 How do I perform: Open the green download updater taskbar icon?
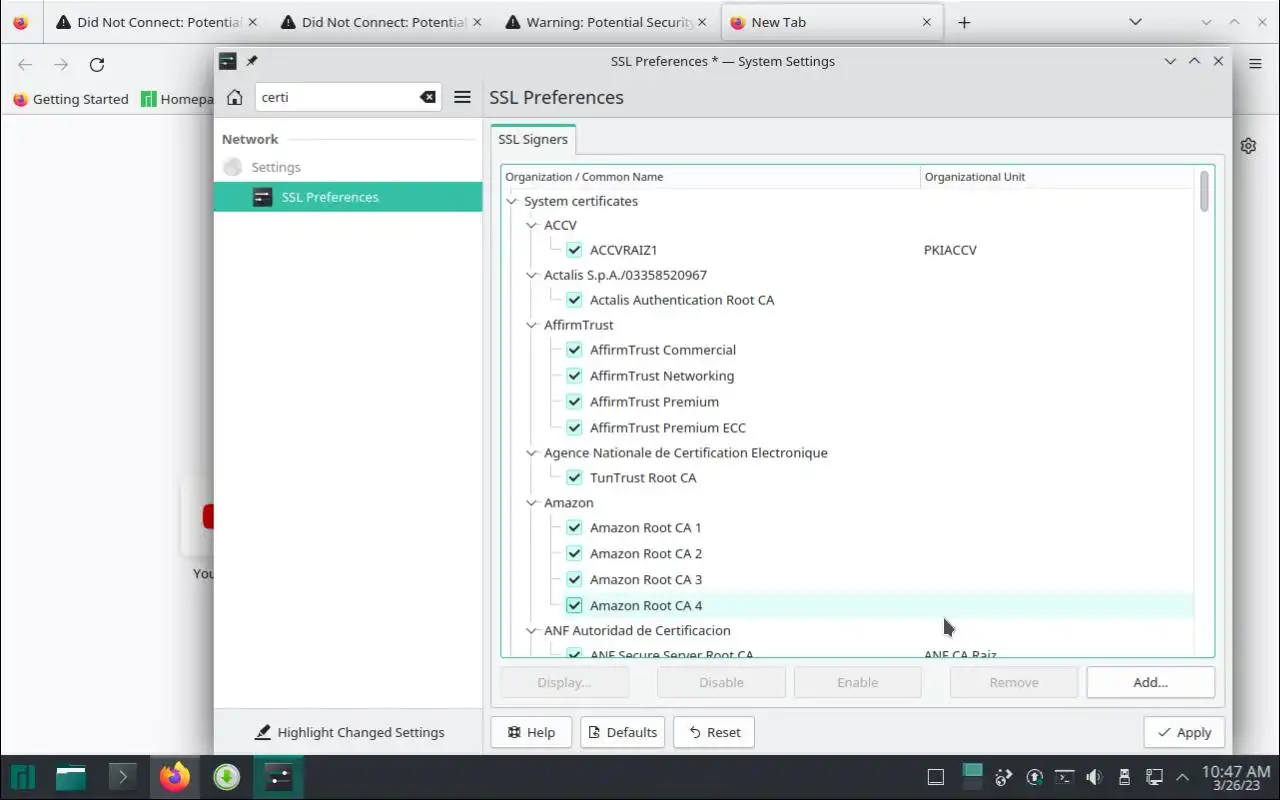click(x=227, y=777)
